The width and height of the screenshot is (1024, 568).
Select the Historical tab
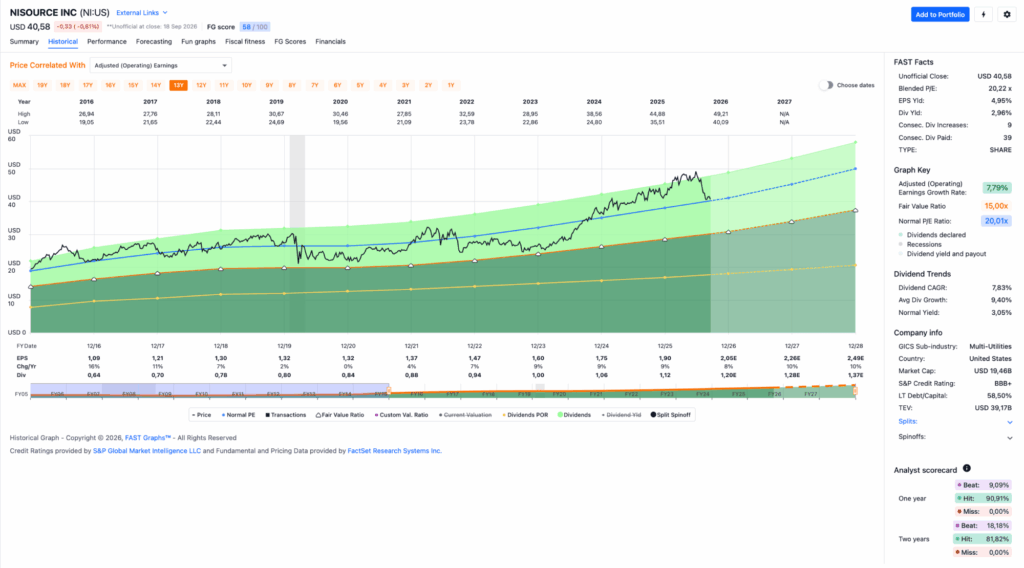point(63,42)
